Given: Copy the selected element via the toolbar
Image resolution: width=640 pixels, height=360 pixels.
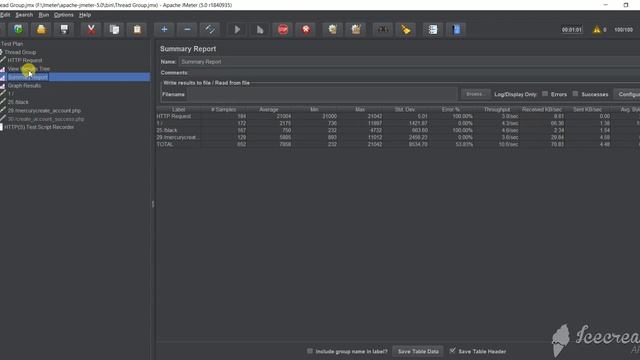Looking at the screenshot, I should [x=114, y=29].
